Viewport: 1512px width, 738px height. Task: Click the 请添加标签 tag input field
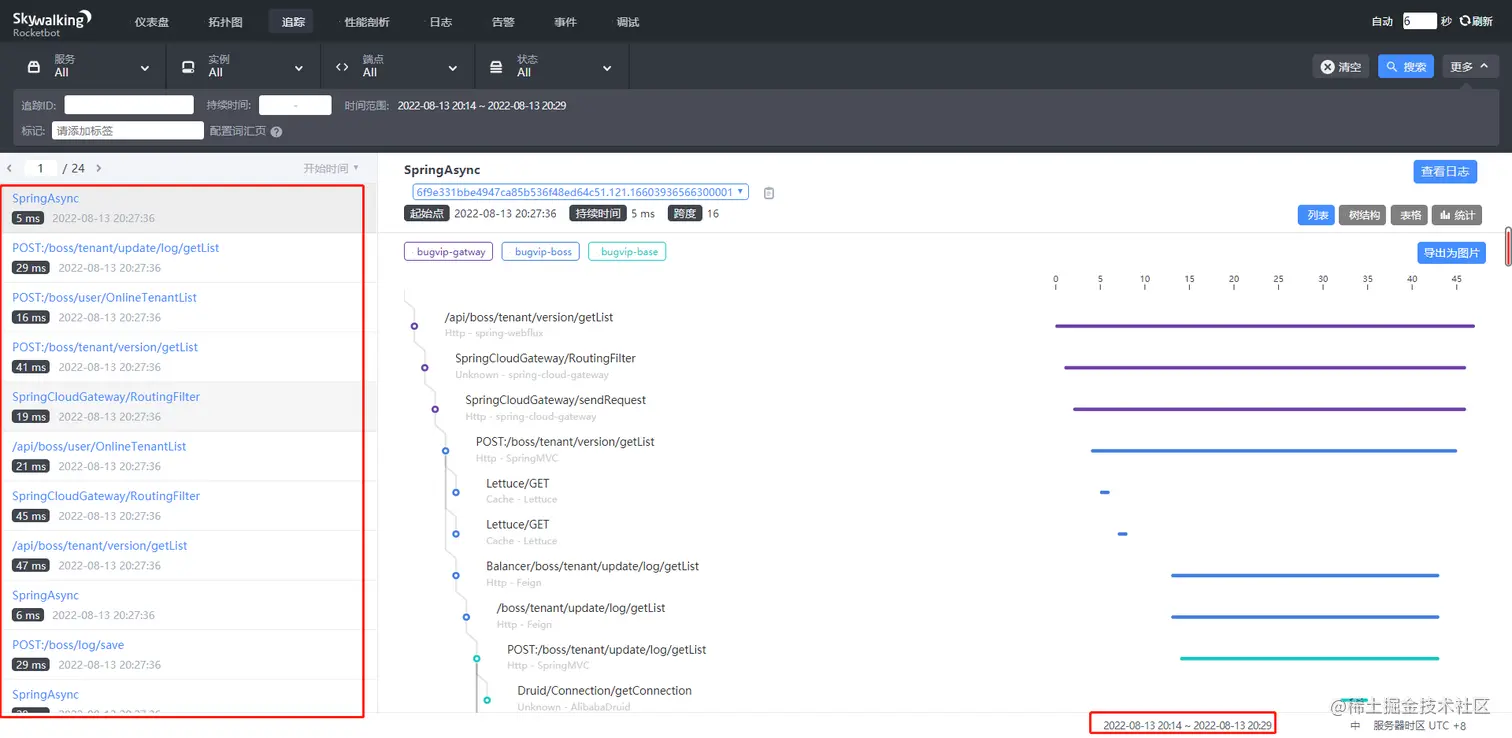tap(128, 131)
